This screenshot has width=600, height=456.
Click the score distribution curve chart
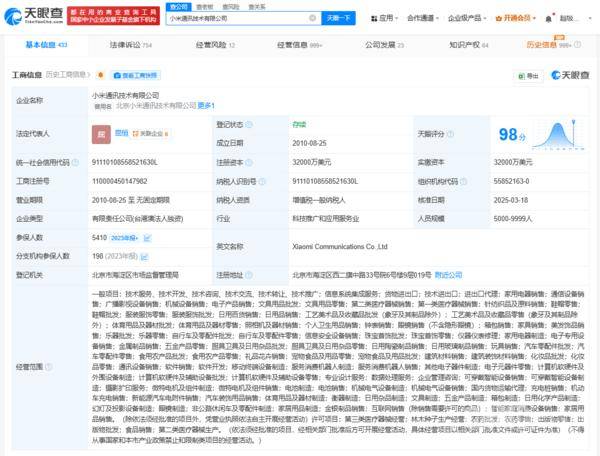558,135
